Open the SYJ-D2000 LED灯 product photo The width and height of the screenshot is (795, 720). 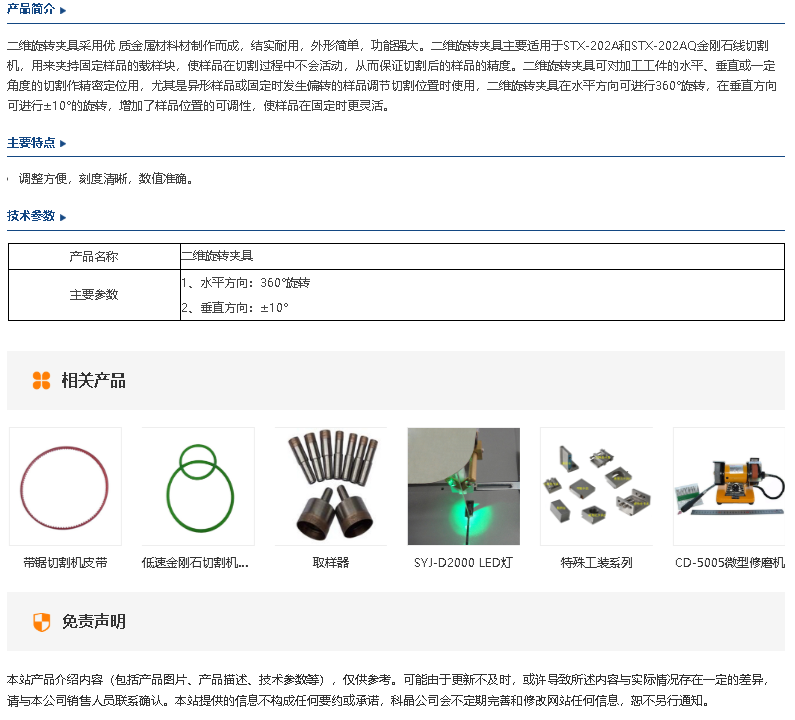pos(463,486)
